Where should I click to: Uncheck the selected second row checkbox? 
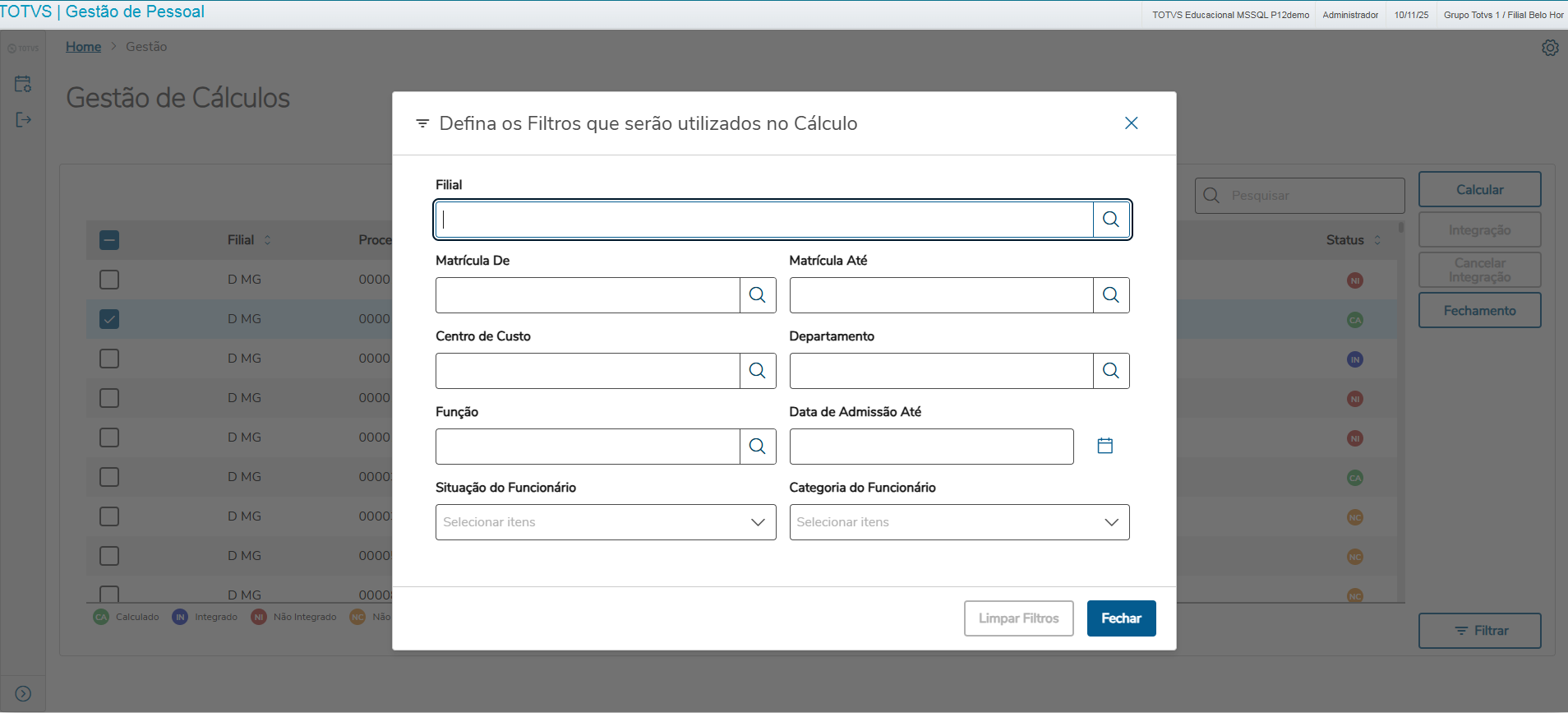tap(109, 319)
